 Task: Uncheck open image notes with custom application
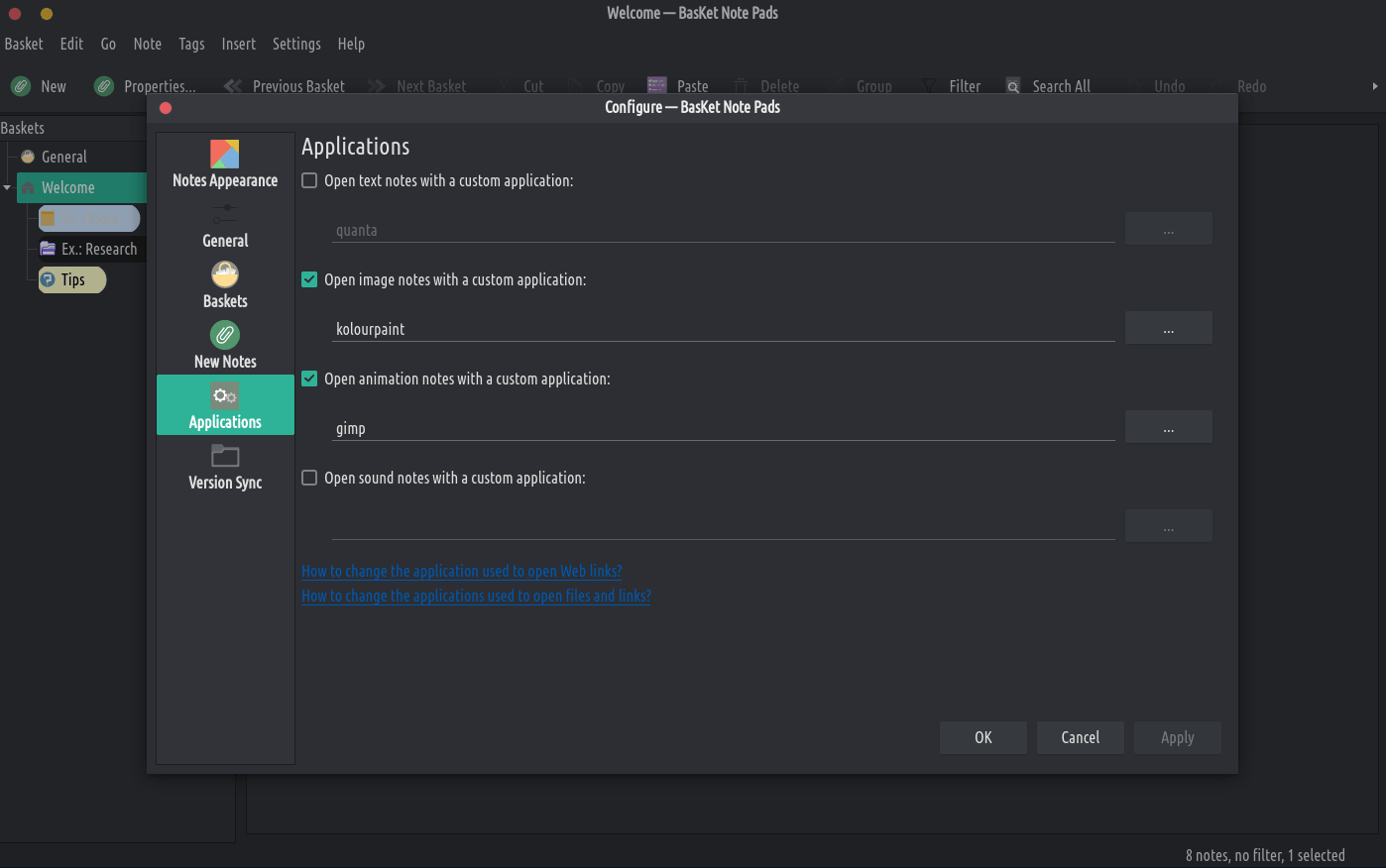pyautogui.click(x=309, y=279)
